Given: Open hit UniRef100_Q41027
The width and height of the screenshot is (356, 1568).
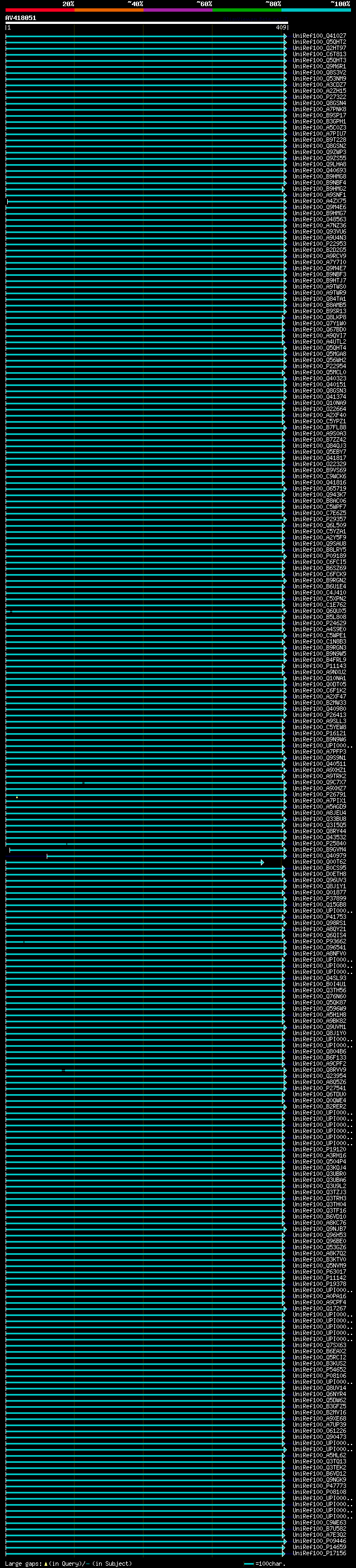Looking at the screenshot, I should coord(319,36).
